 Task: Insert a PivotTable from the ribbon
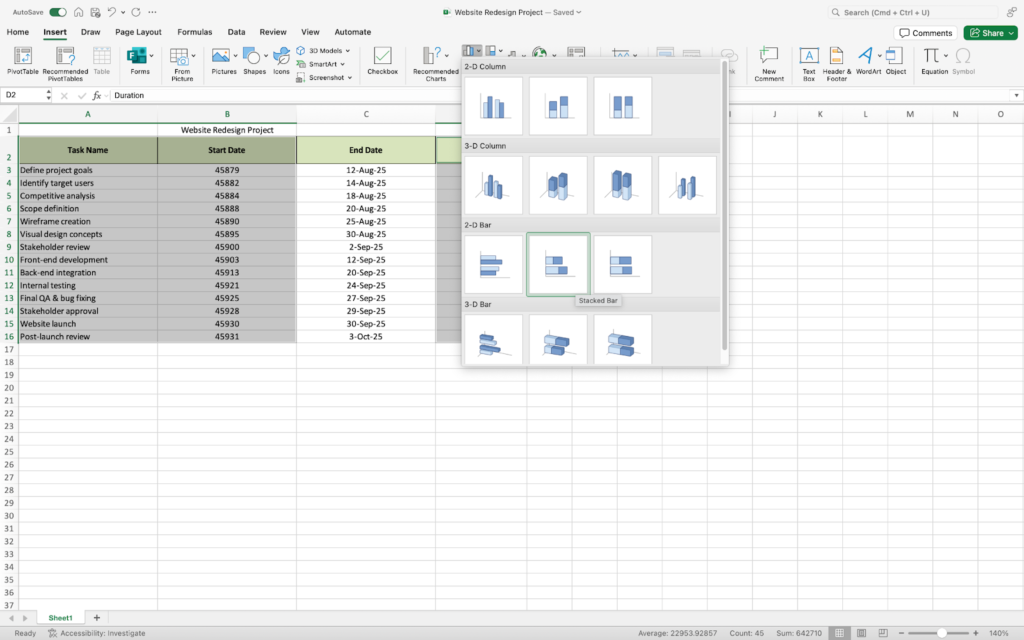[x=23, y=60]
